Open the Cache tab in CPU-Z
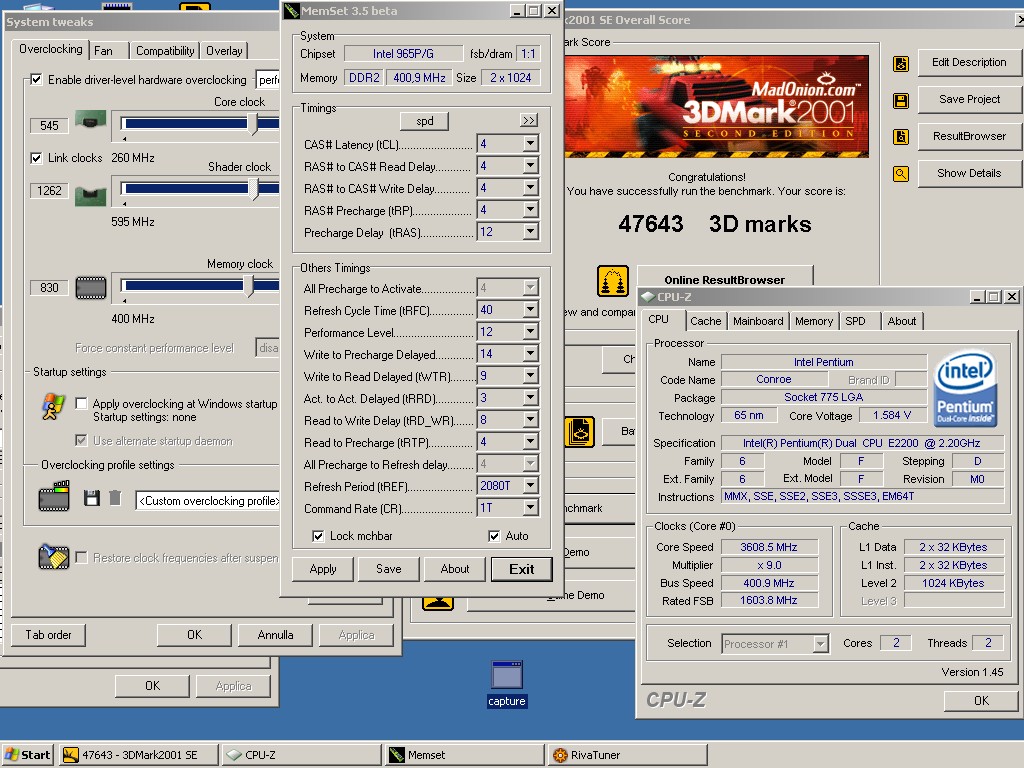 705,321
